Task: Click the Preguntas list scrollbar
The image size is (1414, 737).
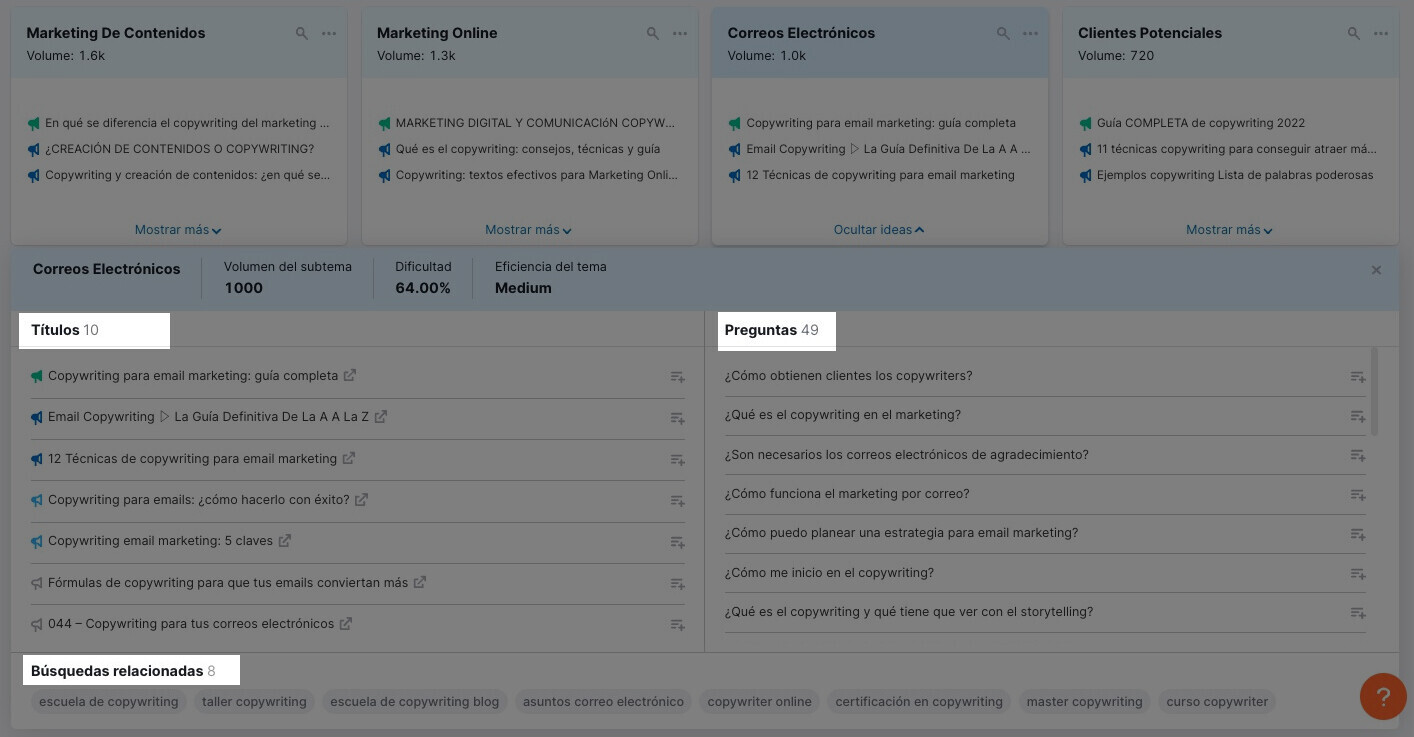Action: 1374,391
